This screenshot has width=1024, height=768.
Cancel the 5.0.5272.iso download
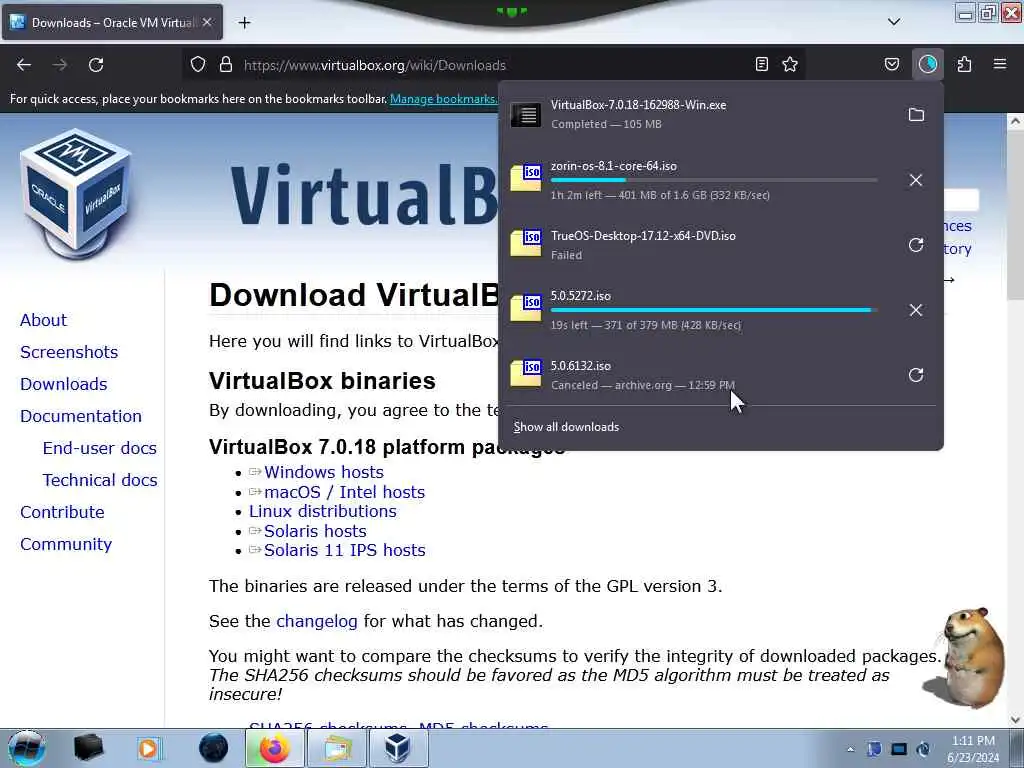[916, 310]
